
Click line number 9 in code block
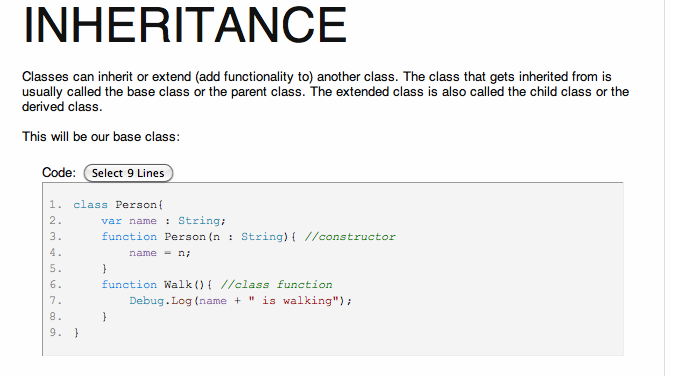(55, 332)
